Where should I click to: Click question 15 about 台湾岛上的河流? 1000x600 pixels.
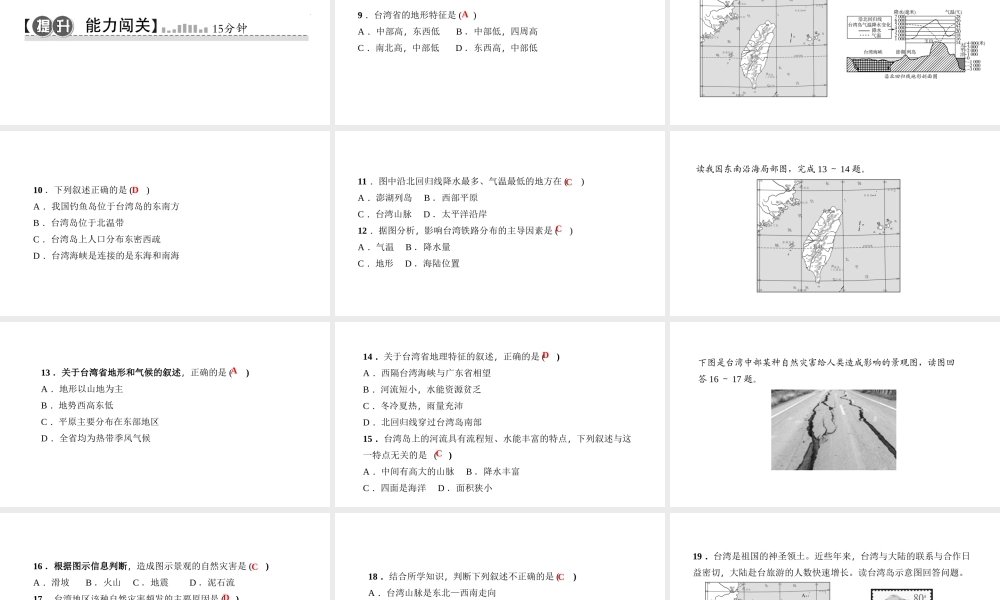coord(497,447)
